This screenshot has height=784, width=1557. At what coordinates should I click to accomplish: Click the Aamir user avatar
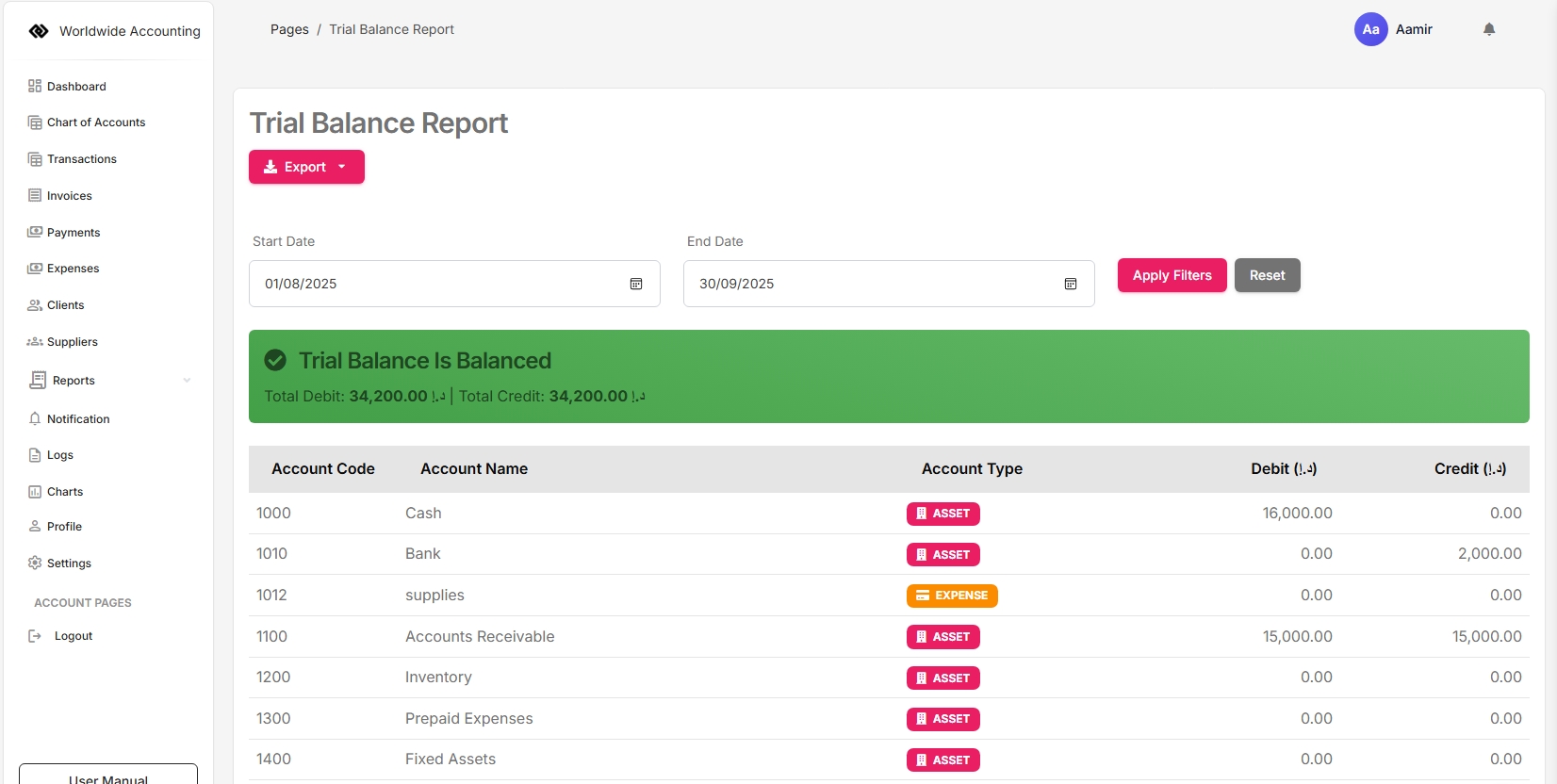[1370, 29]
